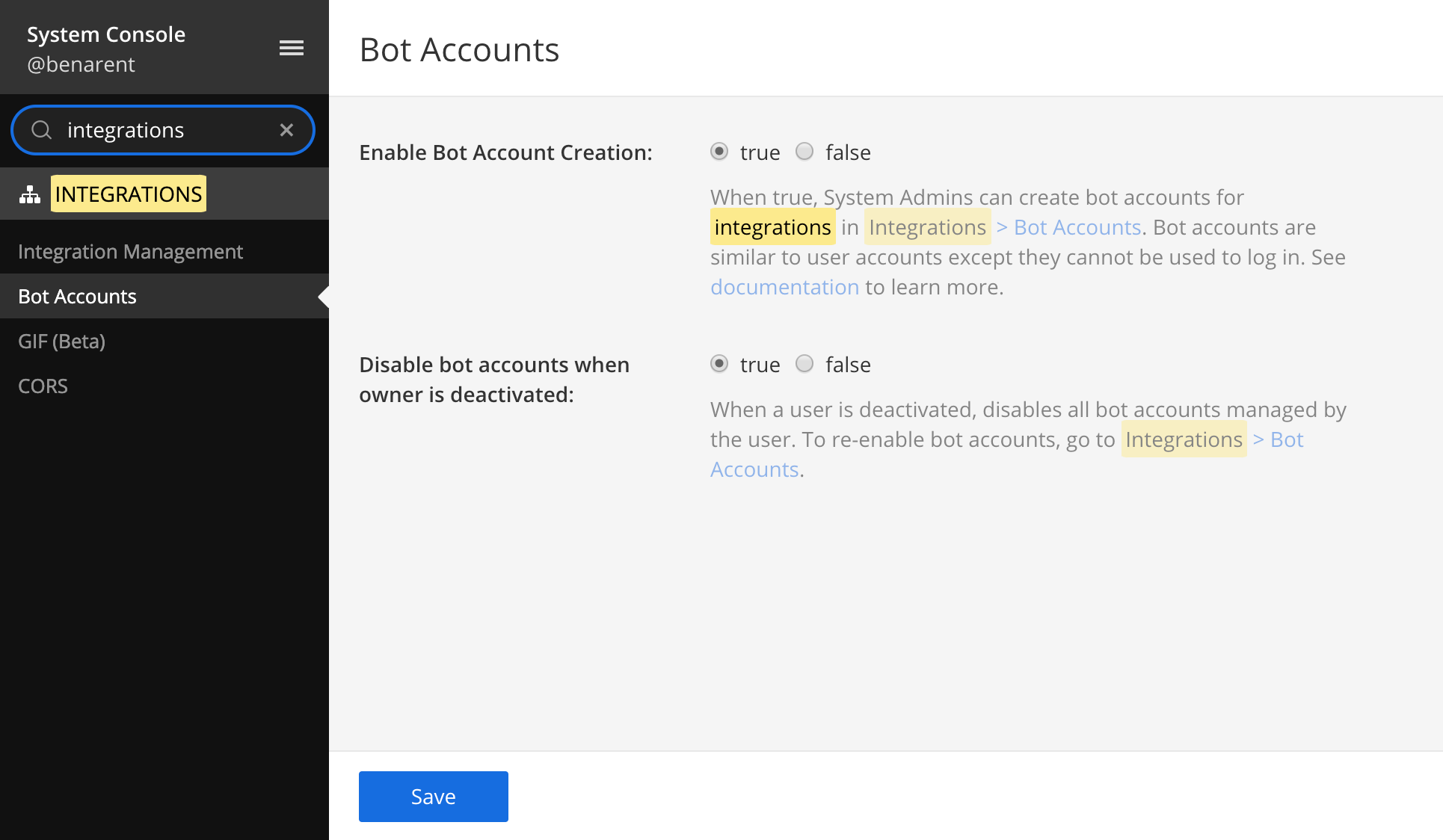This screenshot has height=840, width=1443.
Task: Open the GIF (Beta) page
Action: pyautogui.click(x=62, y=341)
